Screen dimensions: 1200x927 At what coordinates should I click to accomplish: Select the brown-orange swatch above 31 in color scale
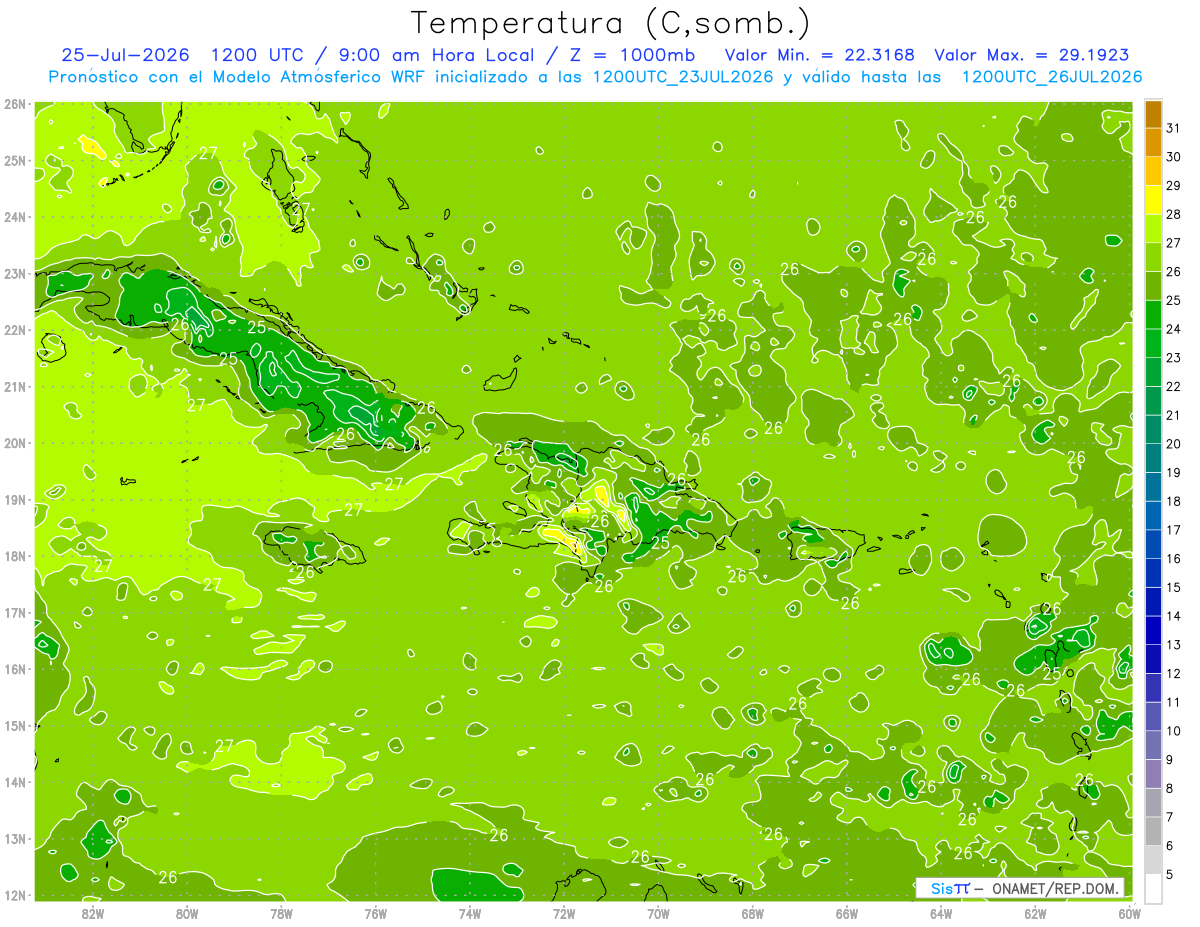(x=1153, y=114)
